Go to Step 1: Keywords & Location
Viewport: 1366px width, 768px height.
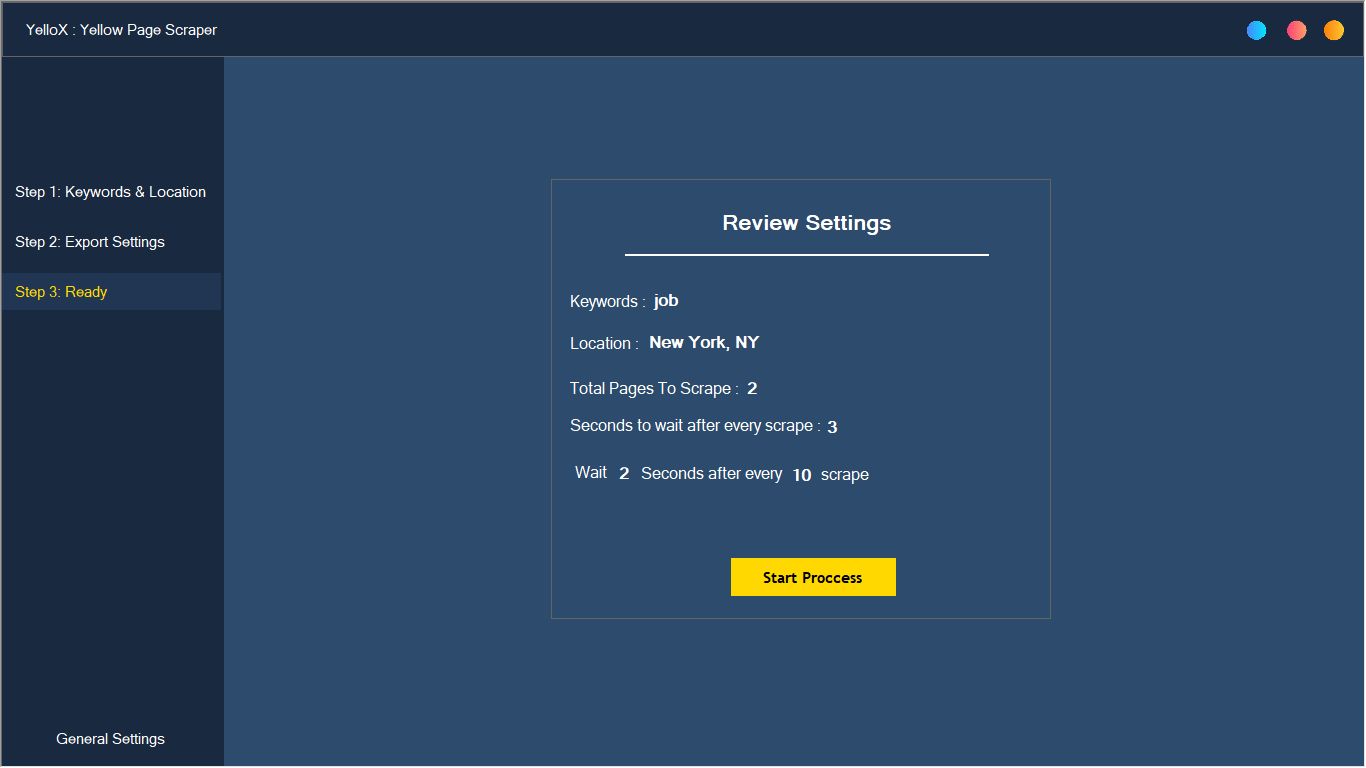pos(111,192)
